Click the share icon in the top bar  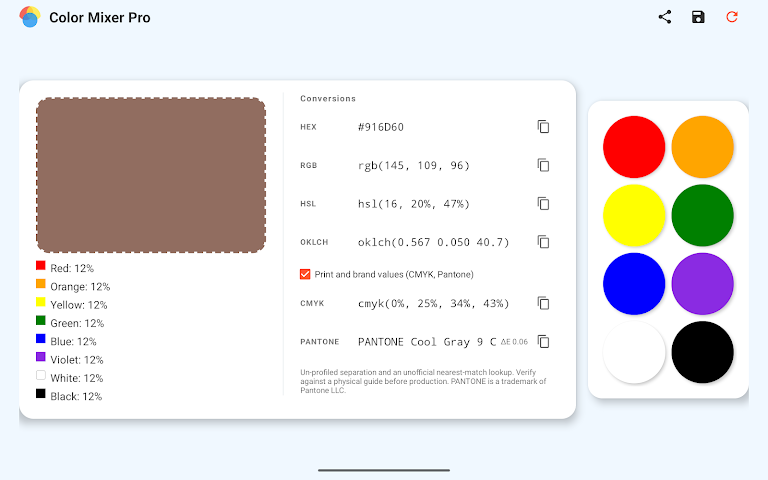point(665,17)
